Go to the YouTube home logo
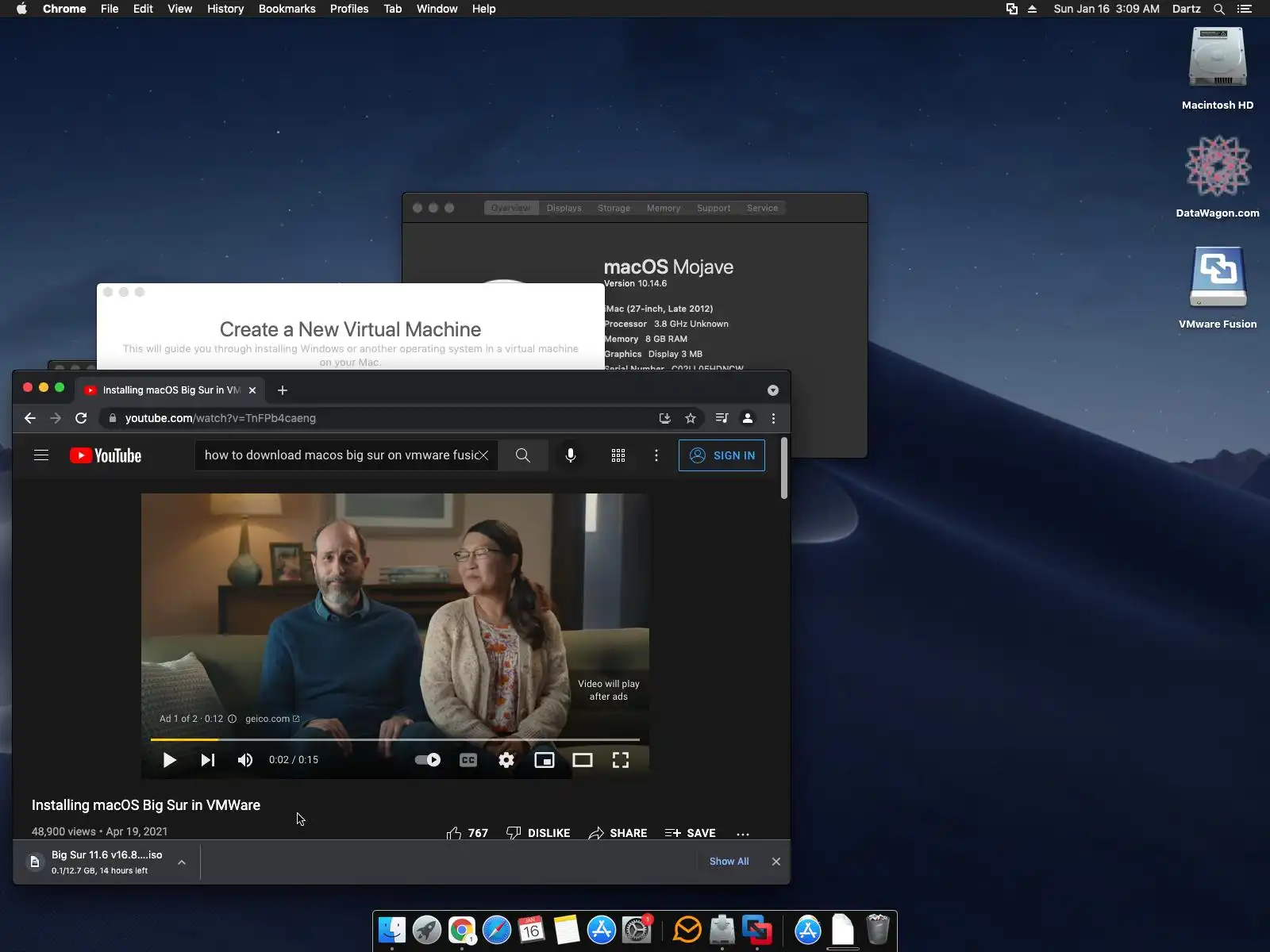Viewport: 1270px width, 952px height. tap(106, 455)
